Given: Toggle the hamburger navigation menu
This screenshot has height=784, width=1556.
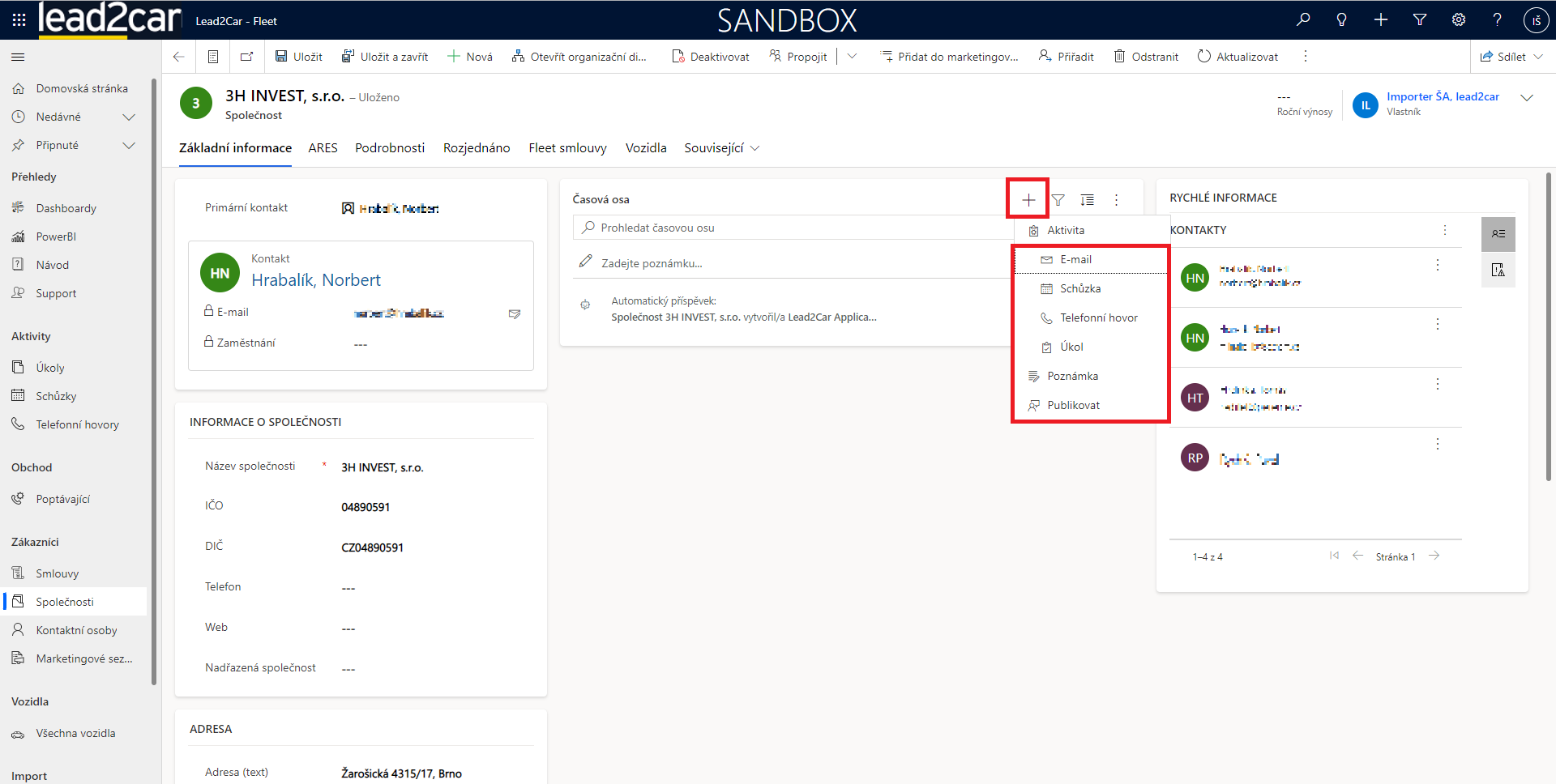Looking at the screenshot, I should tap(18, 57).
